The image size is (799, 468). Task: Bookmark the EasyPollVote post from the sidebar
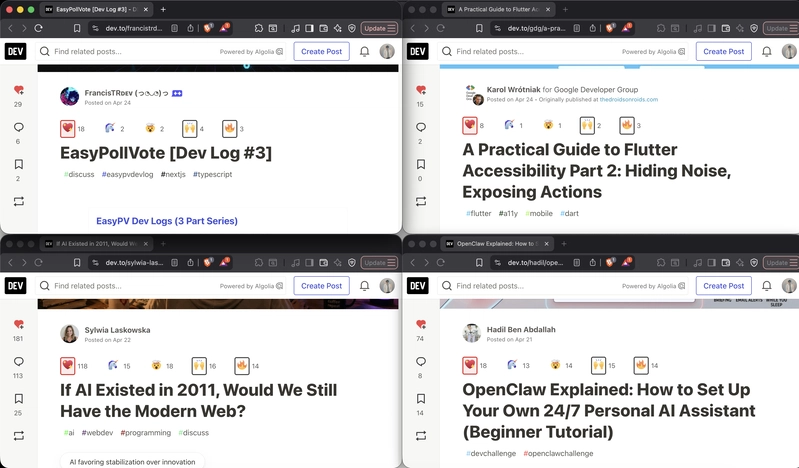[x=19, y=164]
